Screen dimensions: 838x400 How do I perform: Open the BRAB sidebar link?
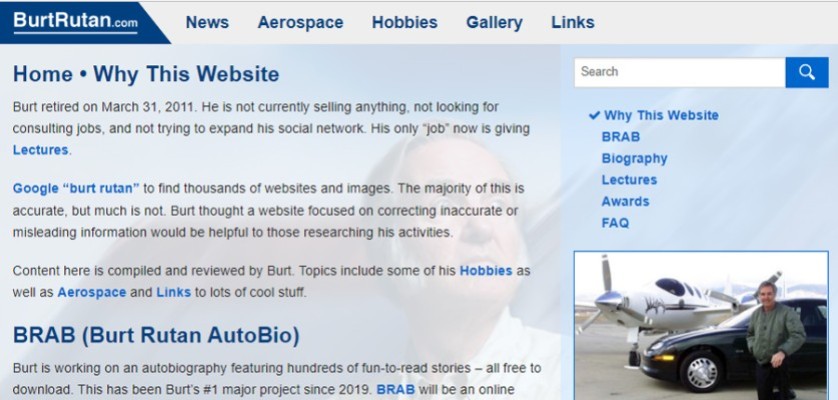[620, 137]
